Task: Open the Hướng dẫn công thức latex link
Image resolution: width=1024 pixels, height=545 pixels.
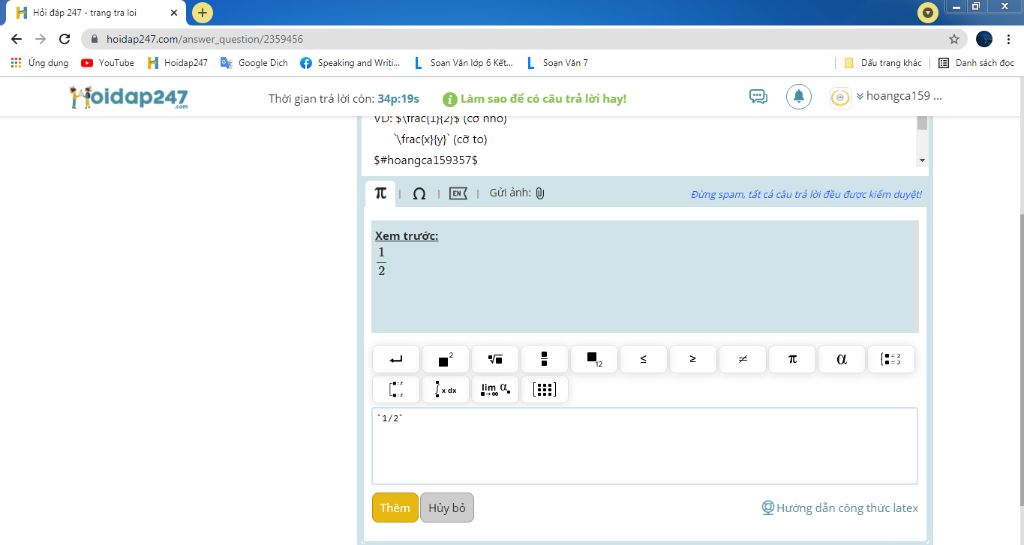Action: click(846, 508)
